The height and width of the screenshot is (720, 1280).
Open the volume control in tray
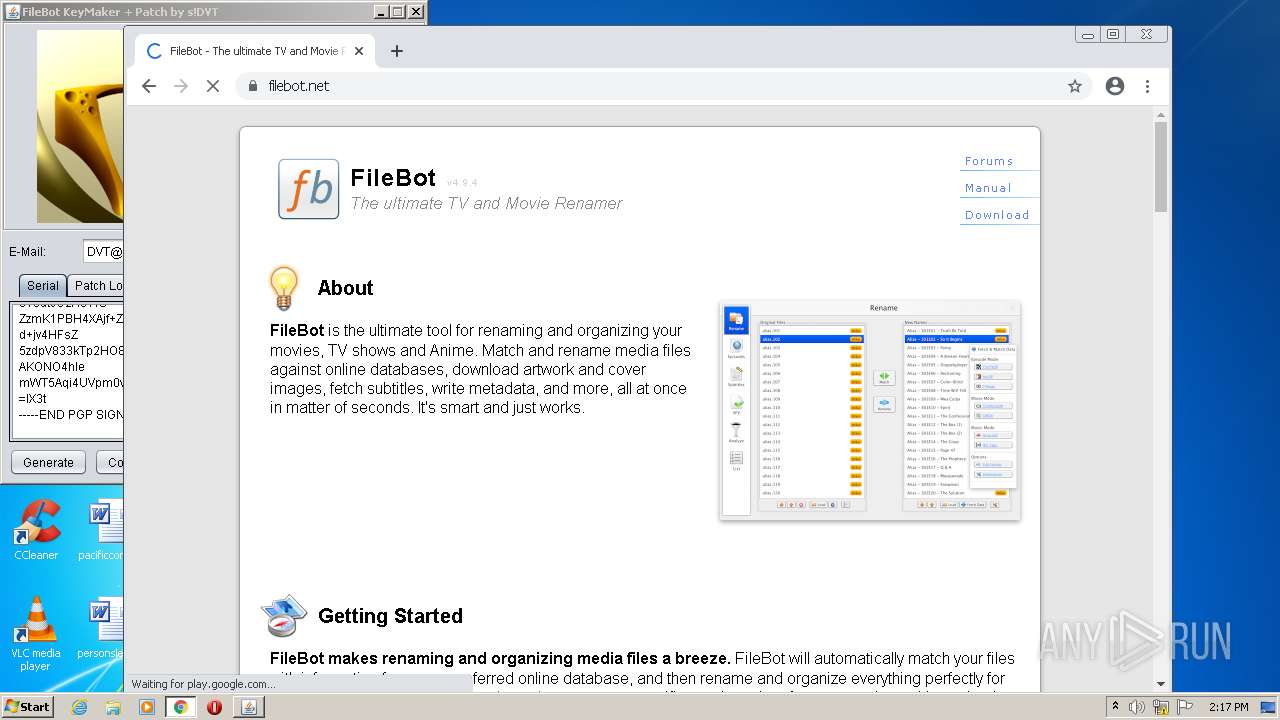pyautogui.click(x=1139, y=707)
